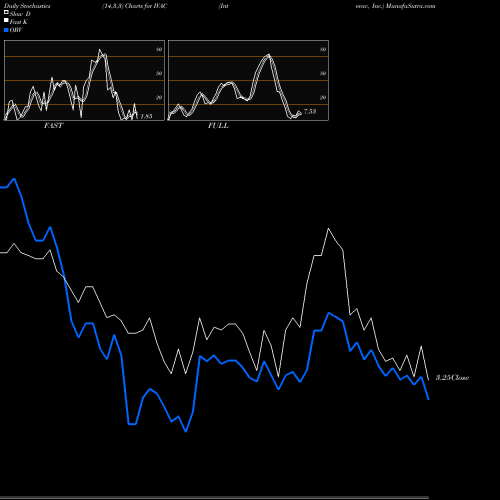Click the 'FULL' label below chart
The width and height of the screenshot is (500, 500).
click(218, 126)
